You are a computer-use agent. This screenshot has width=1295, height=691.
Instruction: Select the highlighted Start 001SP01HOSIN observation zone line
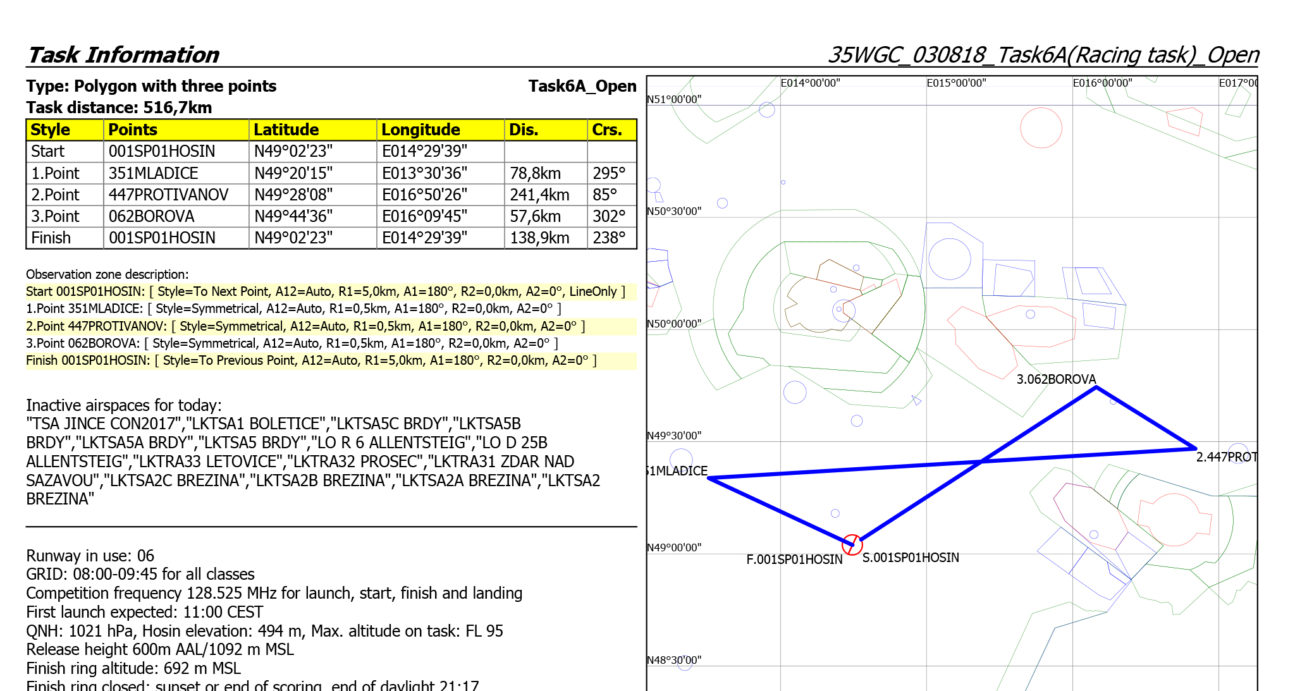(x=326, y=291)
